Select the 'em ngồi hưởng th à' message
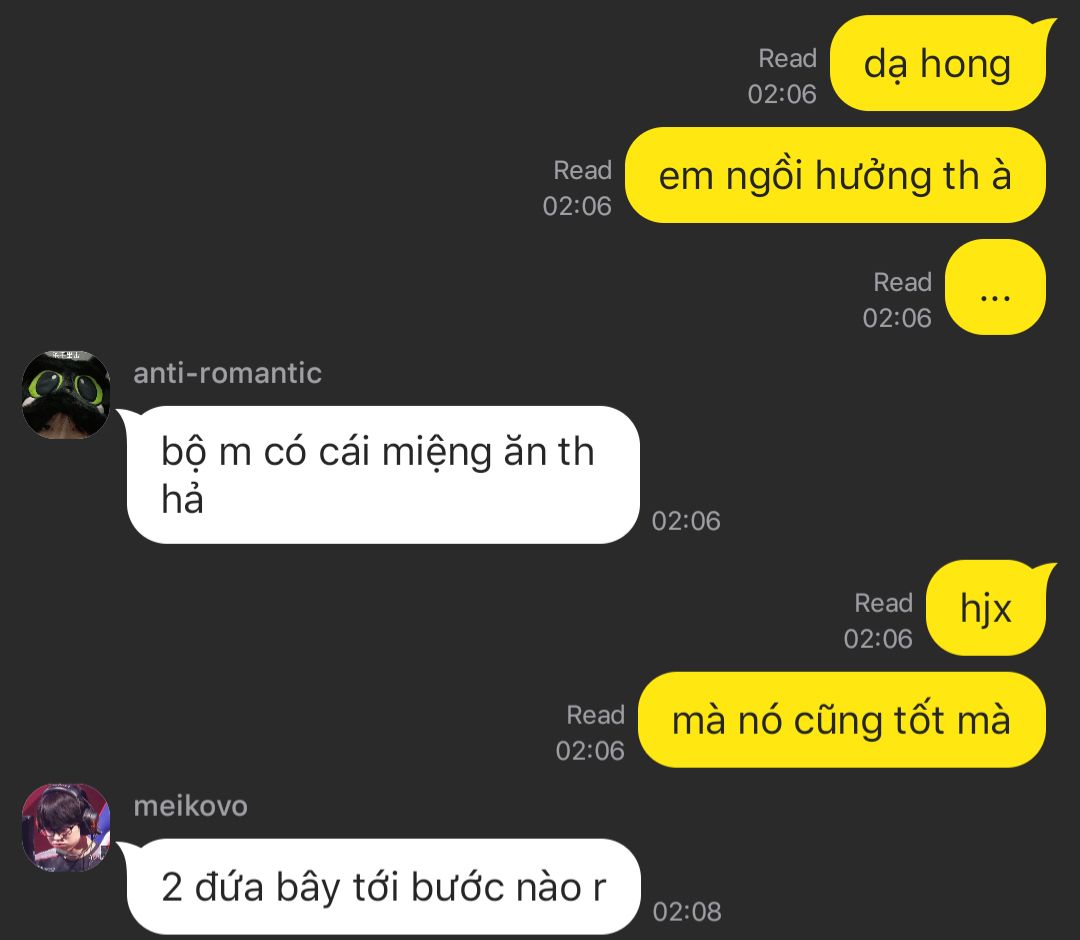 click(835, 175)
